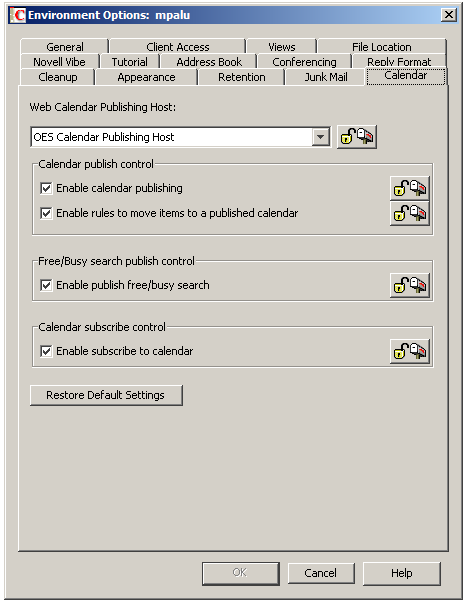Screen dimensions: 465x602
Task: Click the Free/Busy search publish control label
Action: point(116,261)
